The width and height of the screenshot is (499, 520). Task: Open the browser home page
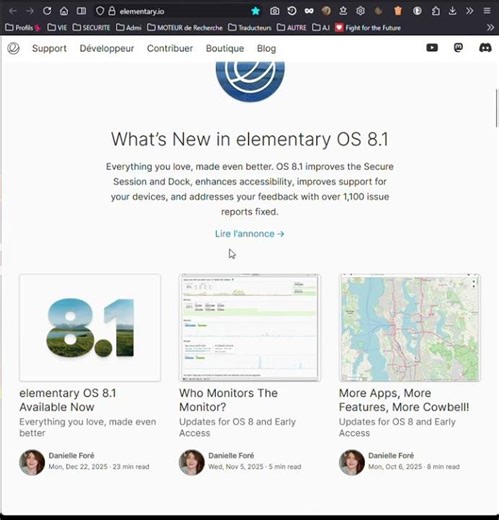pyautogui.click(x=64, y=11)
